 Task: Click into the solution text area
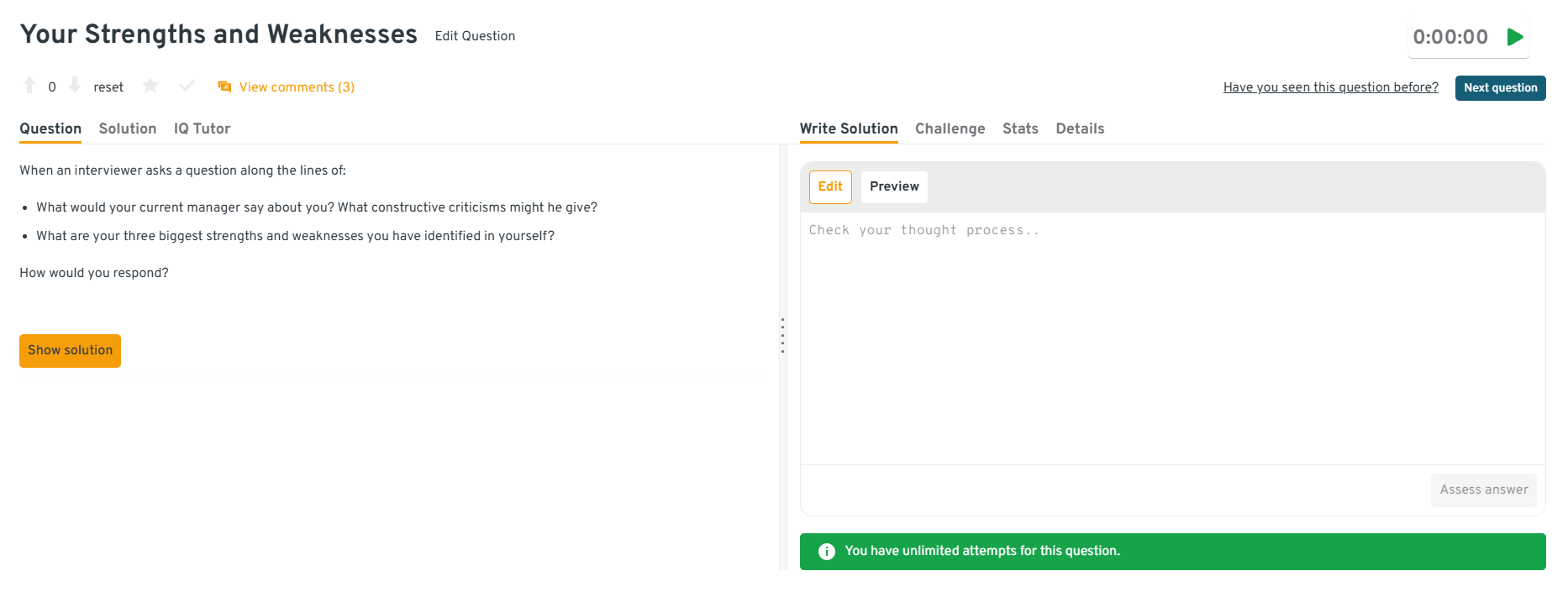pyautogui.click(x=1172, y=336)
